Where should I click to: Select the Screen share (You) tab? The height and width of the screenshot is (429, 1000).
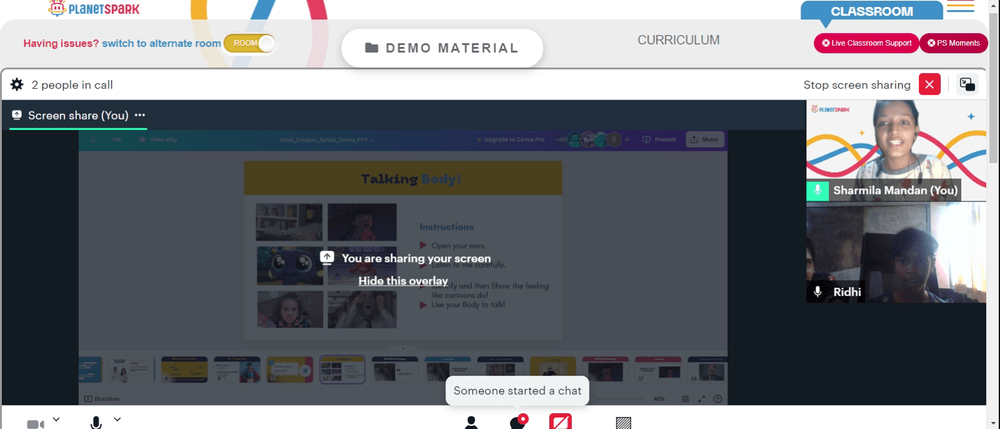(x=78, y=115)
